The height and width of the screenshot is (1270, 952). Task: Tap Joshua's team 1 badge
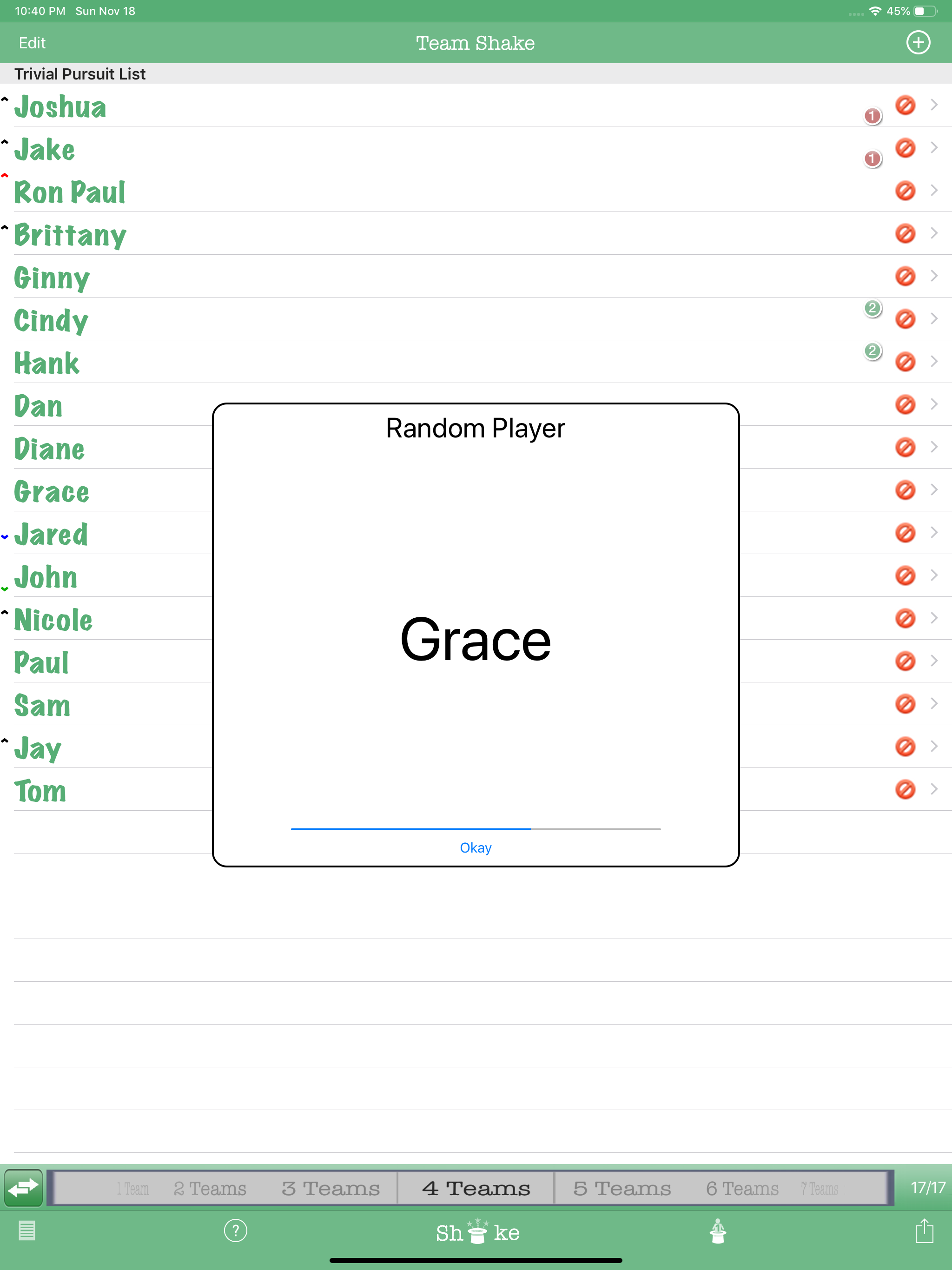(x=872, y=116)
